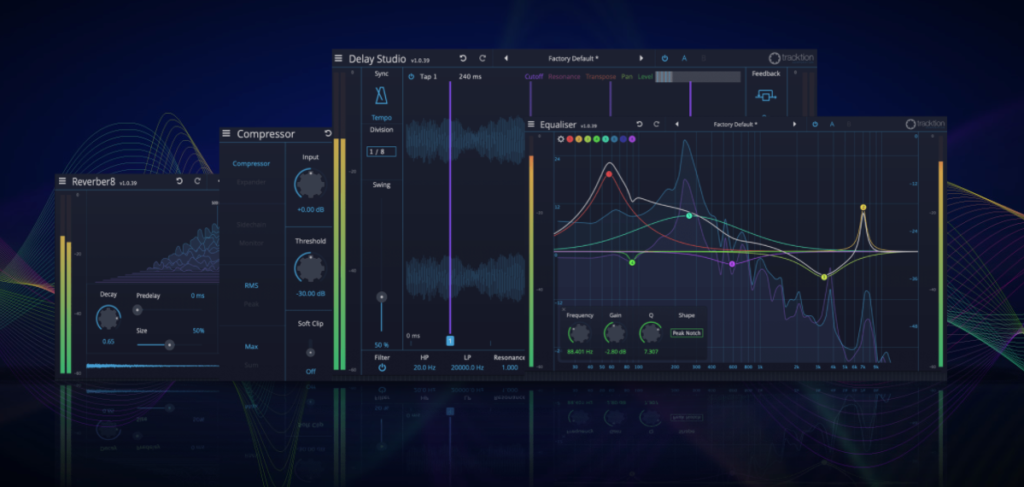The image size is (1024, 487).
Task: Toggle Equaliser power bypass button
Action: [x=815, y=124]
